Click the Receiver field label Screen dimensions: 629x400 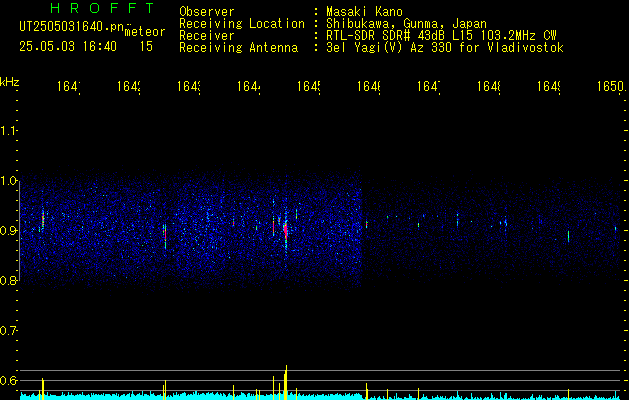(207, 36)
